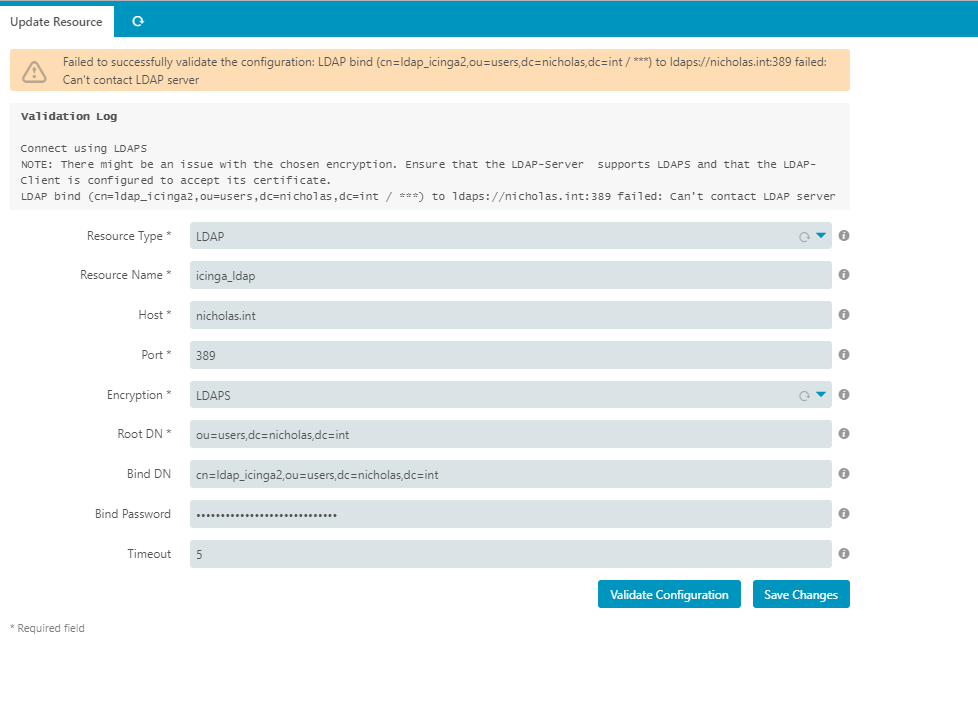The image size is (978, 704).
Task: Select the Port field containing 389
Action: (x=510, y=355)
